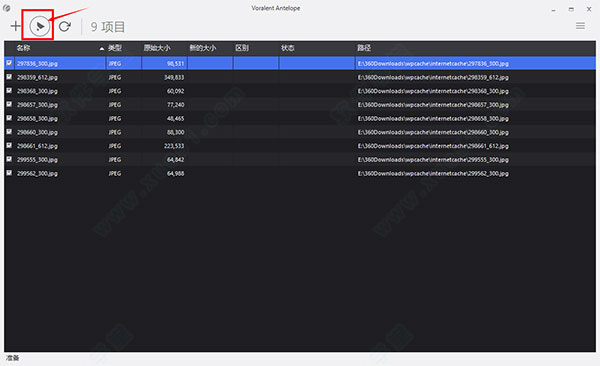Click the plus icon to add files
The image size is (600, 366).
pos(15,26)
